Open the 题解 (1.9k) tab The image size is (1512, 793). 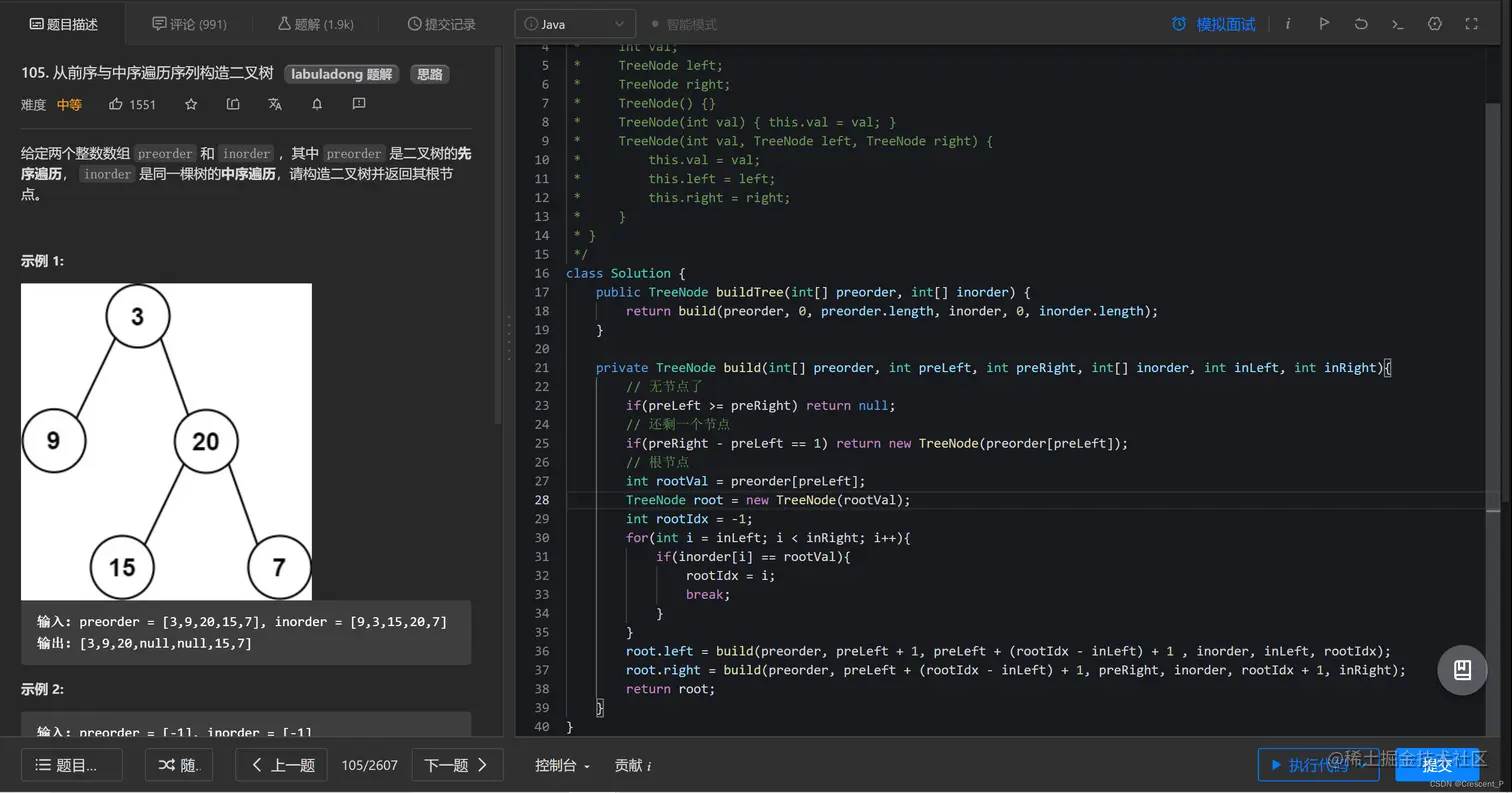click(x=315, y=24)
